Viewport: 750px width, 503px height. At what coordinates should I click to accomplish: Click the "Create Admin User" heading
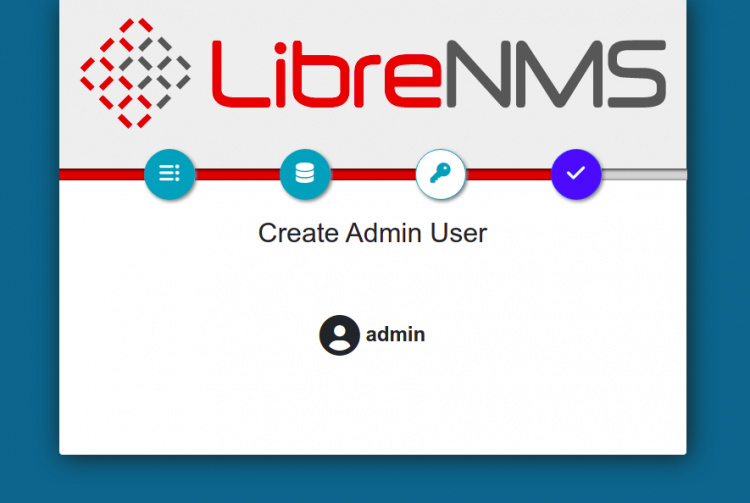click(x=372, y=233)
